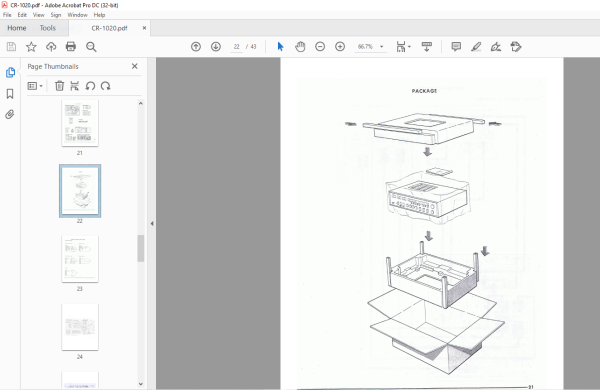This screenshot has height=390, width=600.
Task: Click thumbnails scrollbar down arrow
Action: [141, 384]
